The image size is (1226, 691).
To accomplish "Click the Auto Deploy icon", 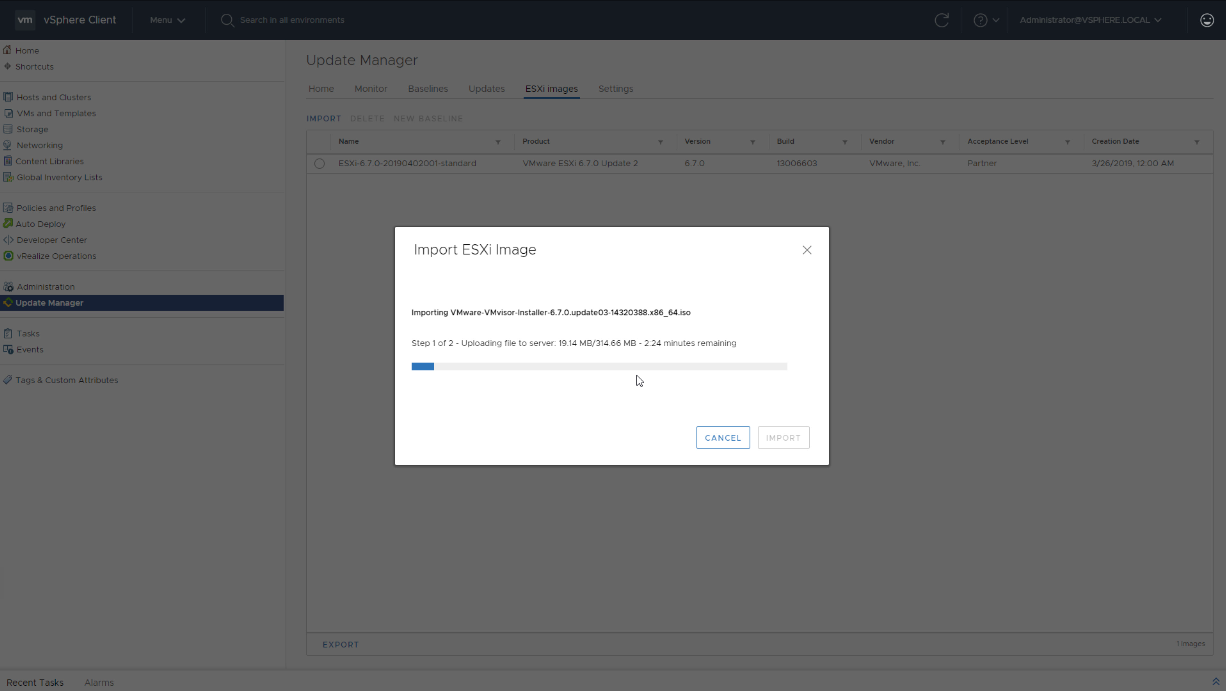I will point(8,224).
